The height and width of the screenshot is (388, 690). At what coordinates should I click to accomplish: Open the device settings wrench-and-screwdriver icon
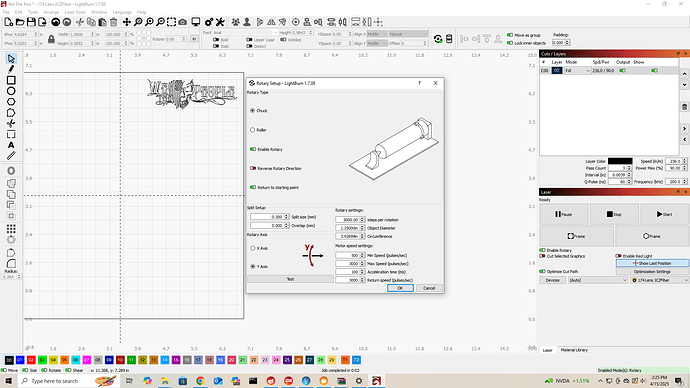tap(220, 22)
